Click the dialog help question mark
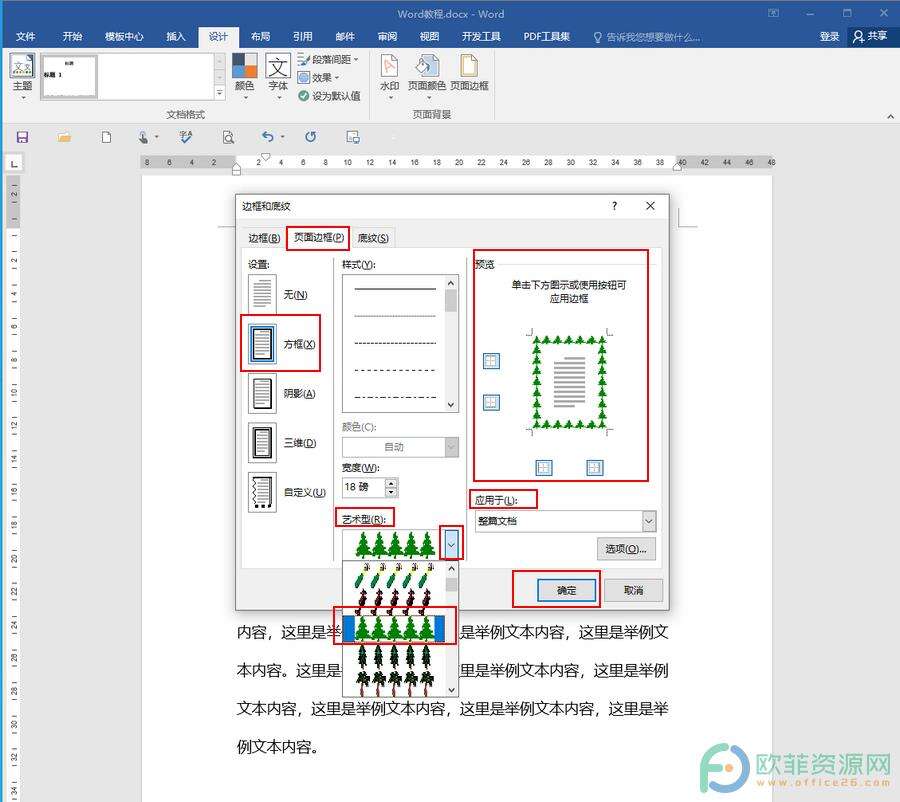 click(614, 206)
